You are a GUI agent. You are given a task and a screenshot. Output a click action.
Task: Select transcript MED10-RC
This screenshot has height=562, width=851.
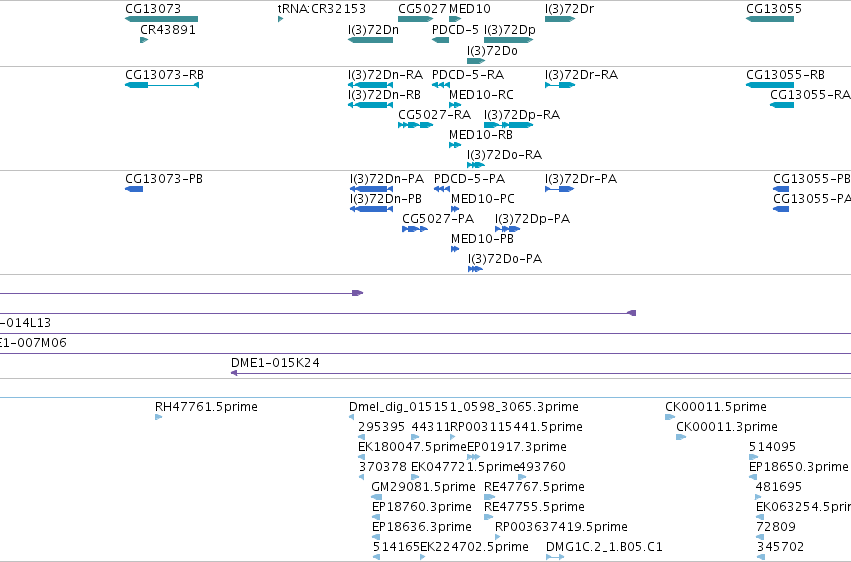455,105
